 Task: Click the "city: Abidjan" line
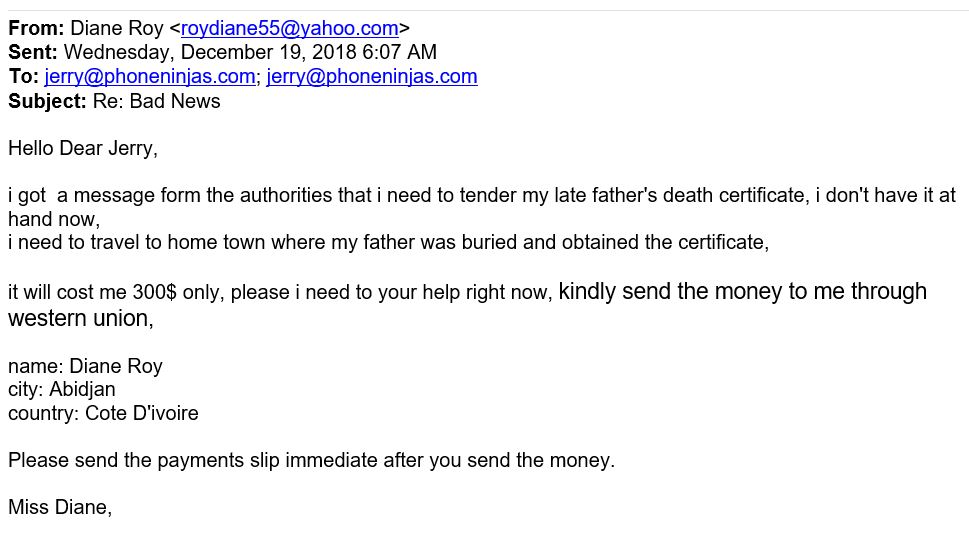[62, 390]
